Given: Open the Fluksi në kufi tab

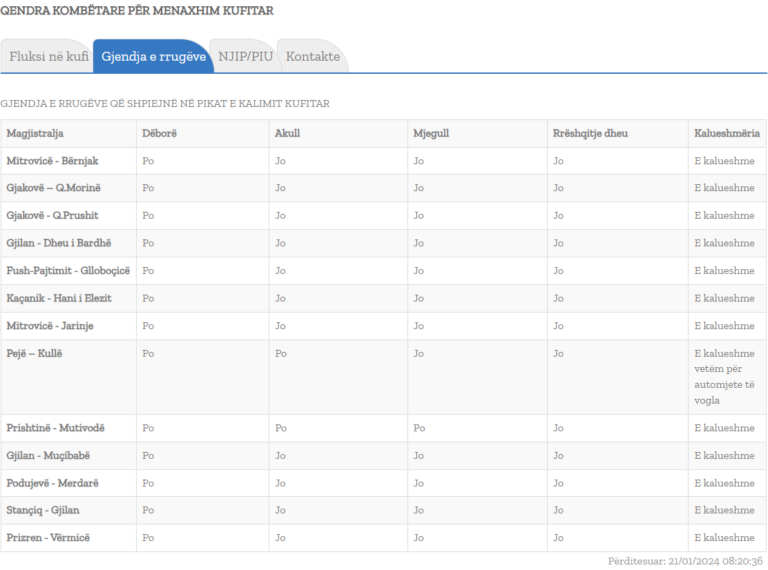Looking at the screenshot, I should [x=49, y=56].
